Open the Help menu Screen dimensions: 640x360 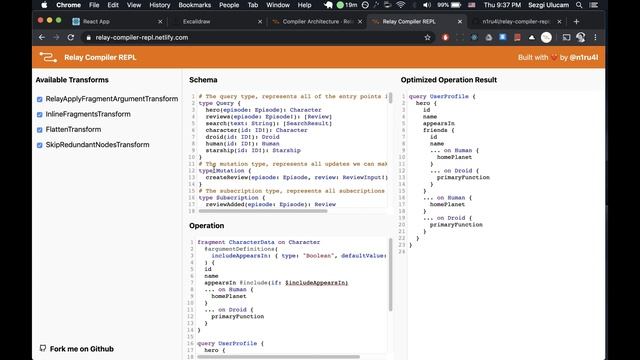304,5
